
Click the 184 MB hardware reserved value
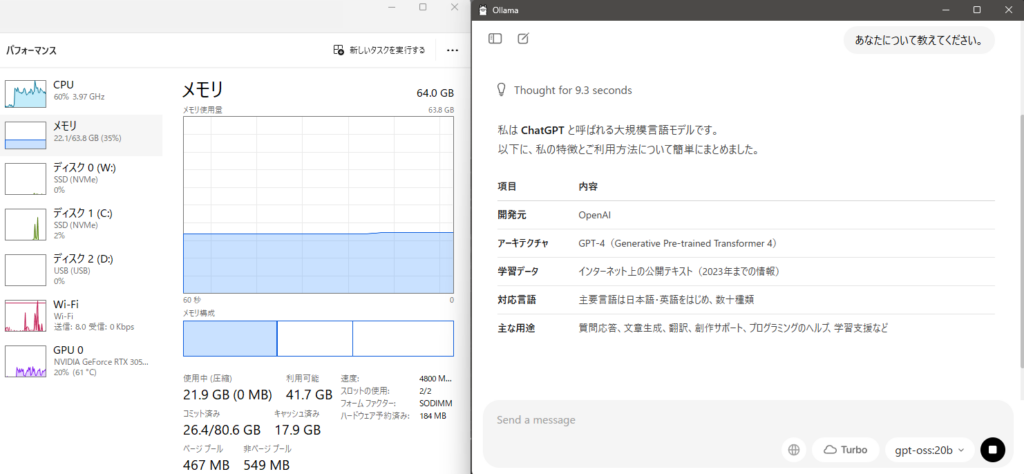(432, 416)
